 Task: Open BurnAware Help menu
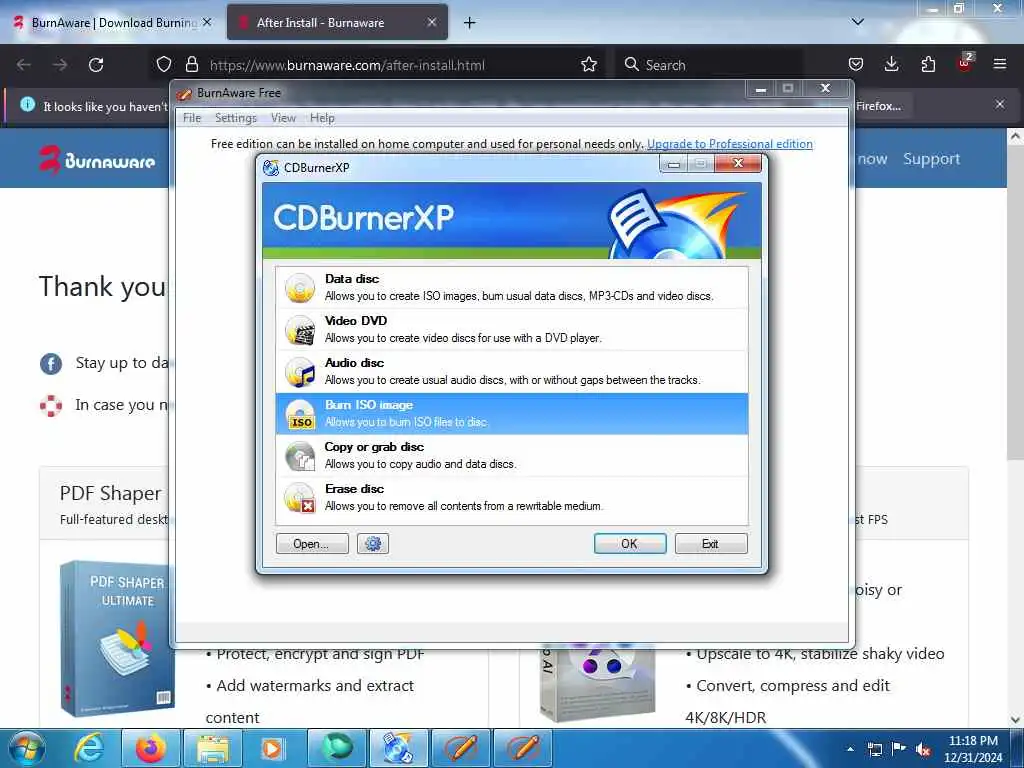pos(322,118)
